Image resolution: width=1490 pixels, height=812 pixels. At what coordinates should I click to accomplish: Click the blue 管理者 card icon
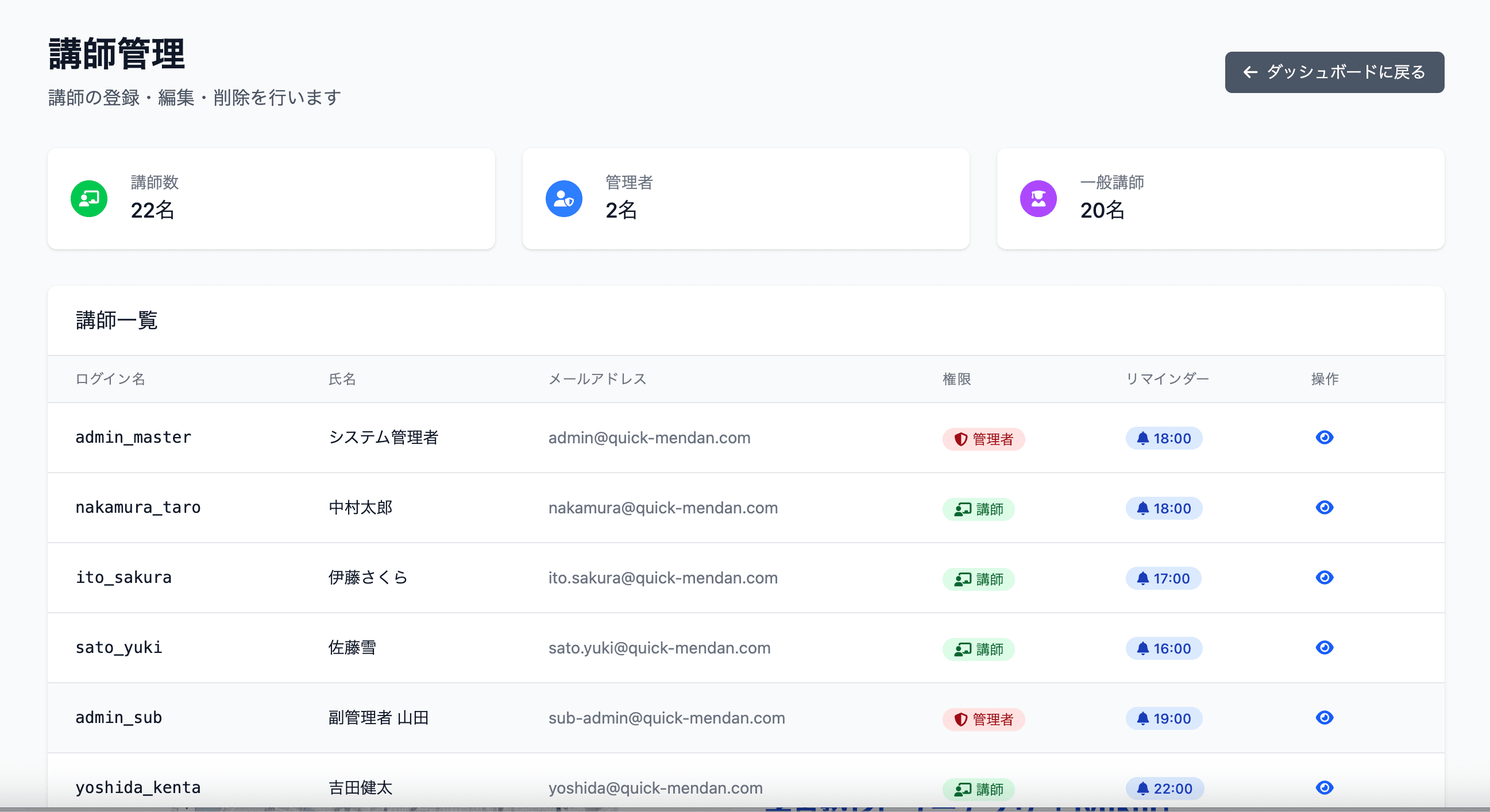564,198
